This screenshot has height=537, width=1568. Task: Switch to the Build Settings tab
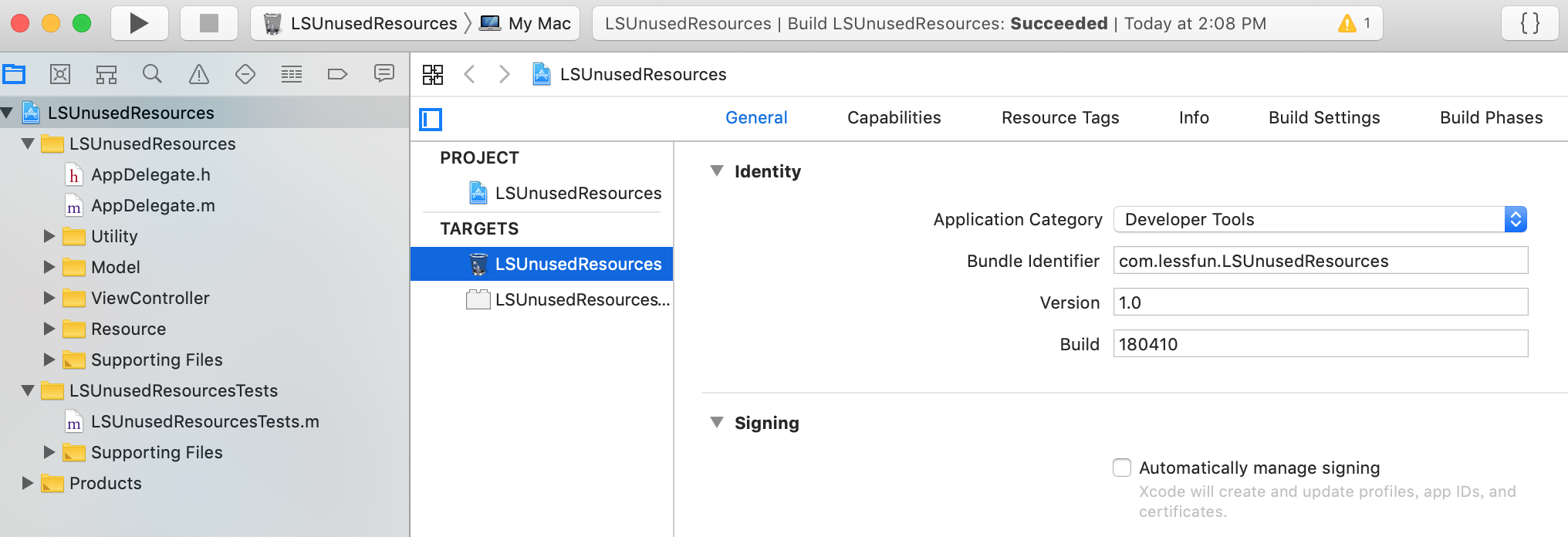pyautogui.click(x=1324, y=117)
